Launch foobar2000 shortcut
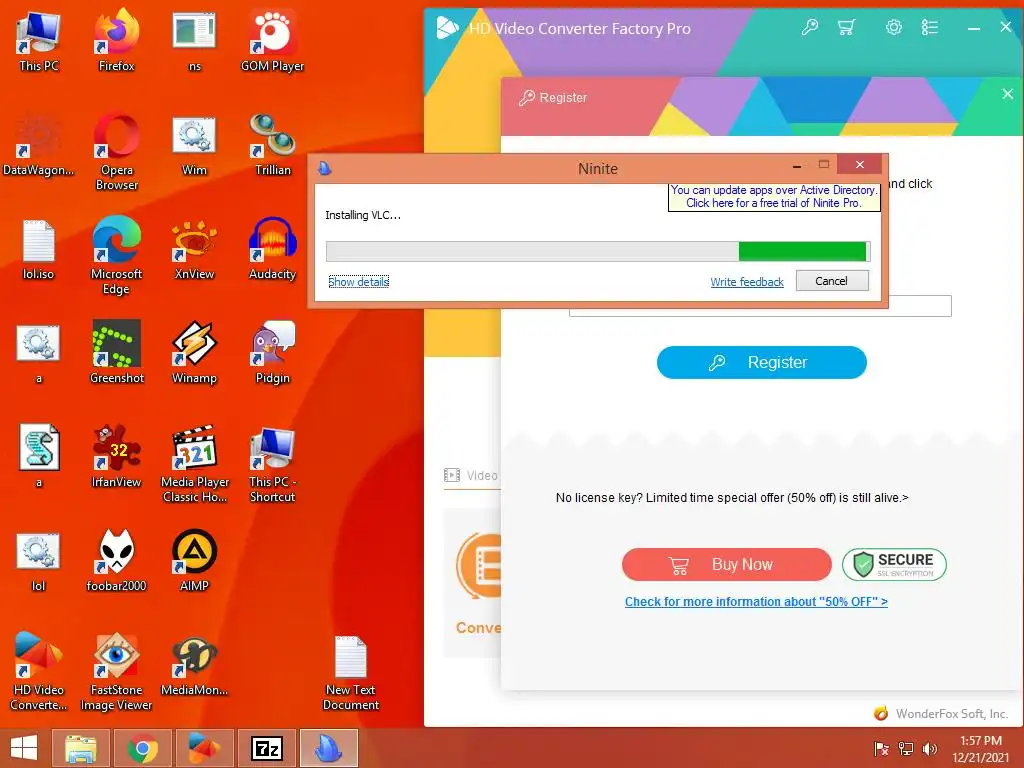Viewport: 1024px width, 768px height. pyautogui.click(x=116, y=560)
